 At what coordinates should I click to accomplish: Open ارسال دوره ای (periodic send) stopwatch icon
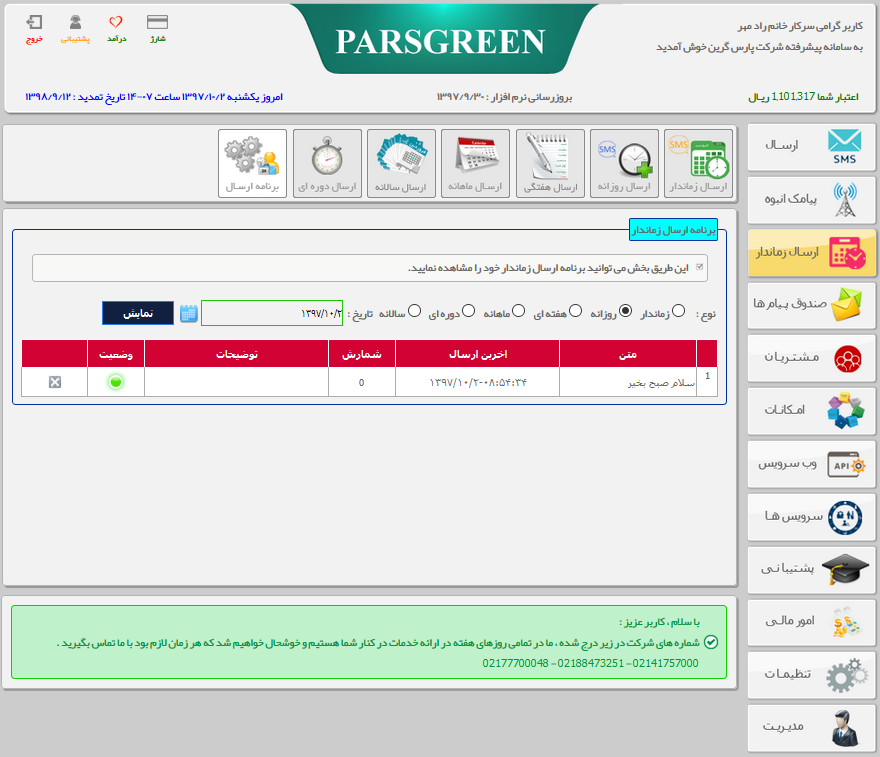[326, 163]
